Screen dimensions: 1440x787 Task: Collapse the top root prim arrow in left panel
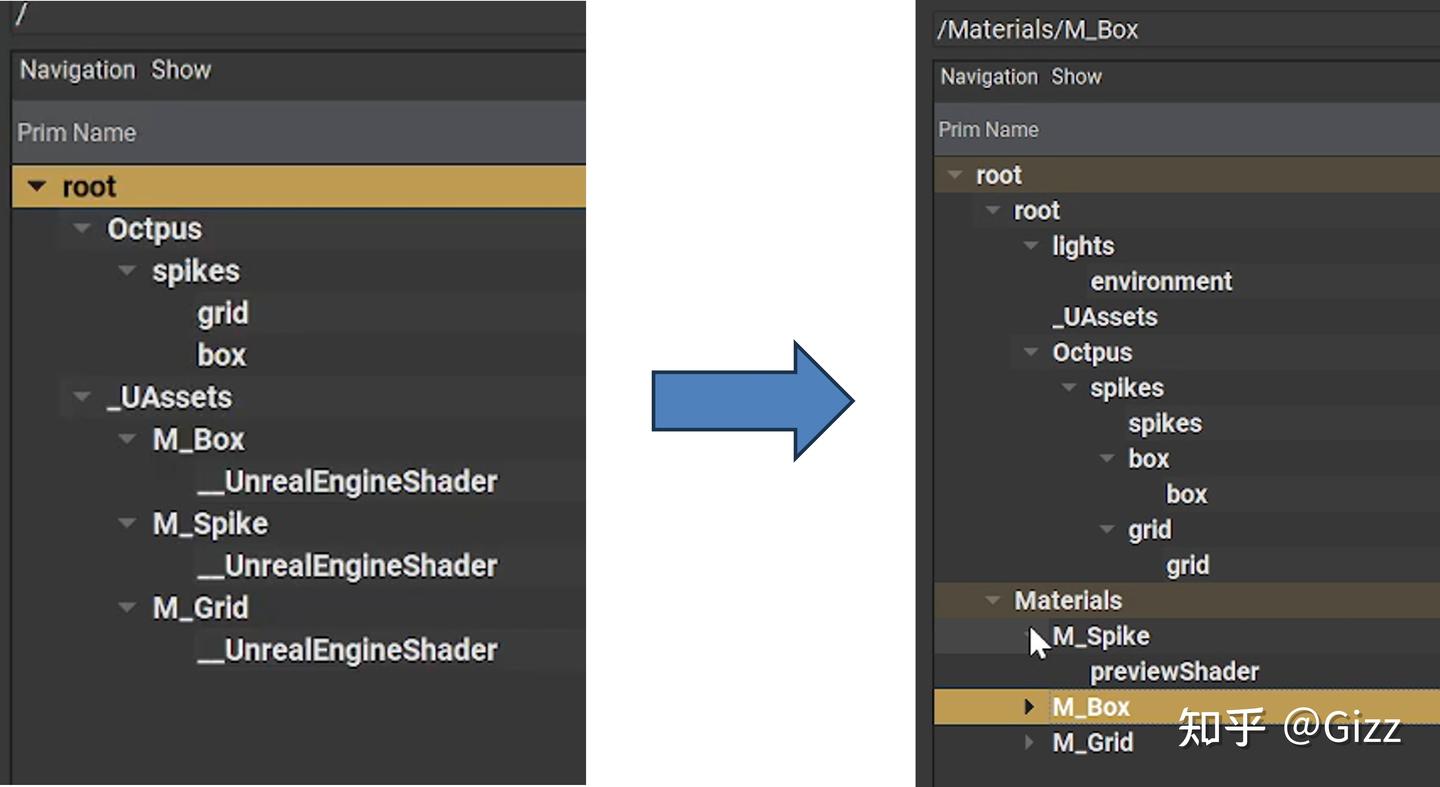(x=38, y=186)
